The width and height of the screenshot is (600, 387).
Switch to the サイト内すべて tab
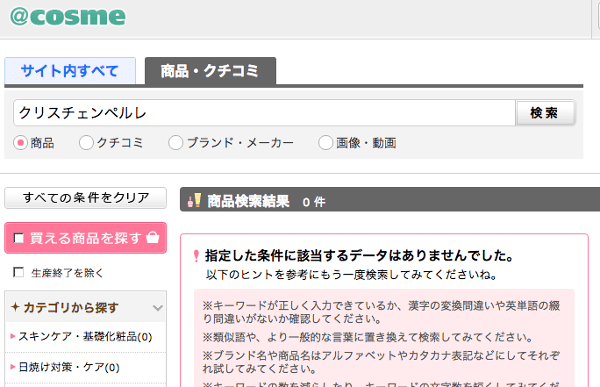[70, 71]
